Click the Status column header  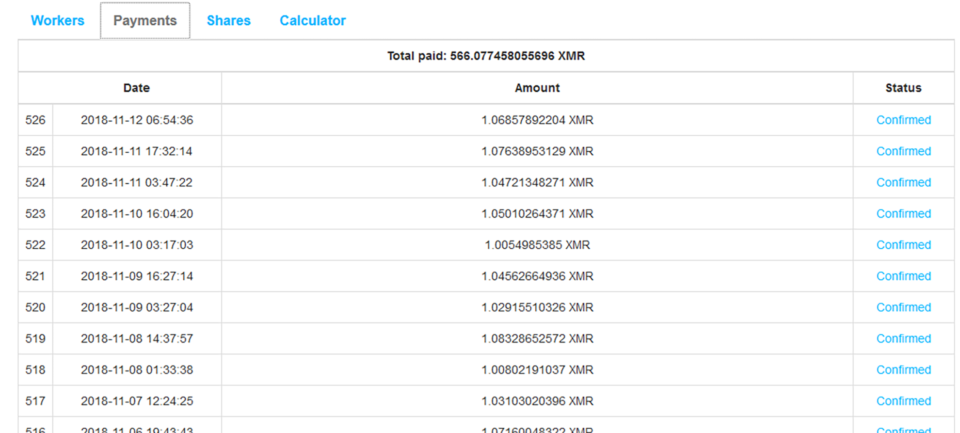click(903, 88)
